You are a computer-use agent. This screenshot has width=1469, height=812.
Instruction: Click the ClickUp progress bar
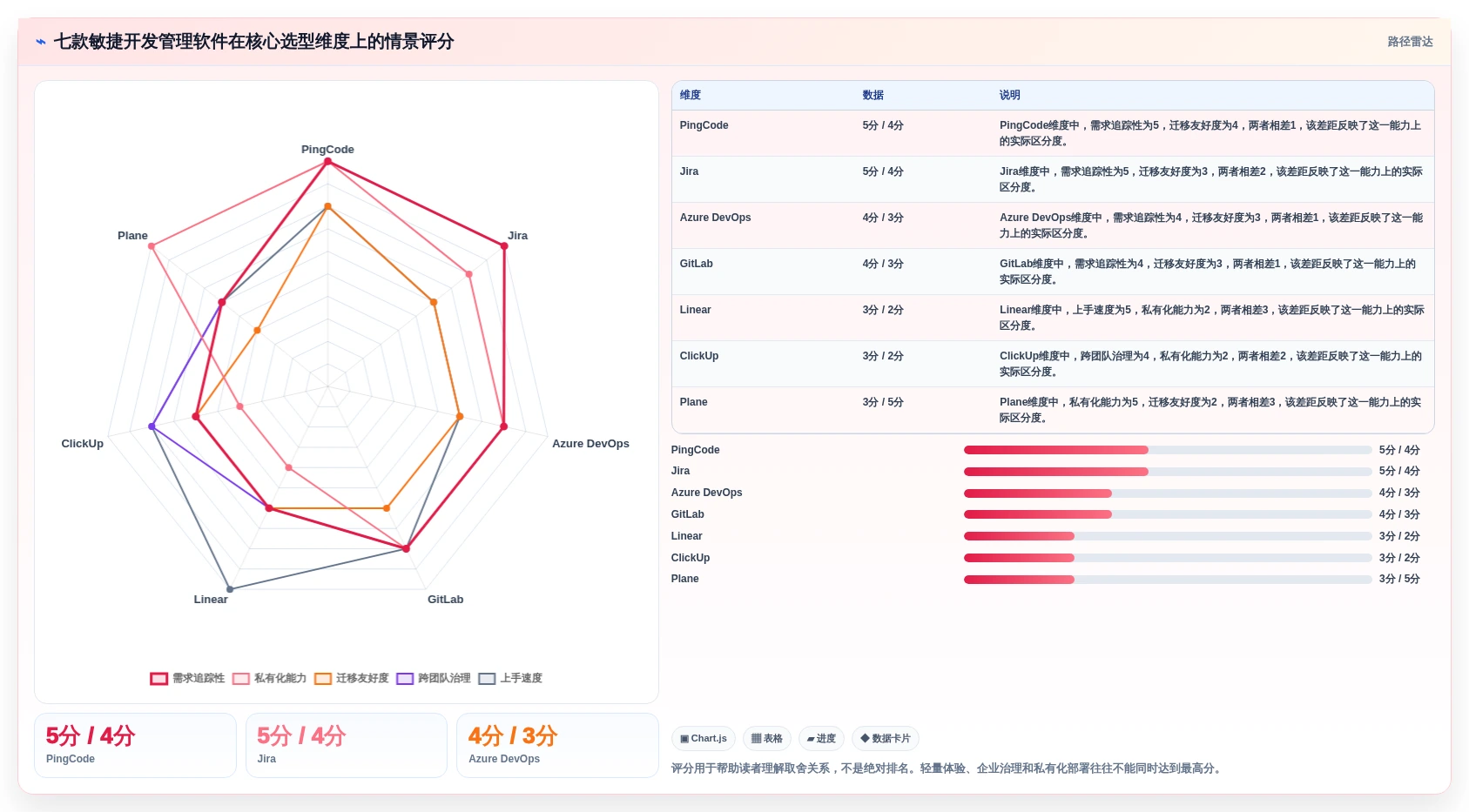(1168, 558)
